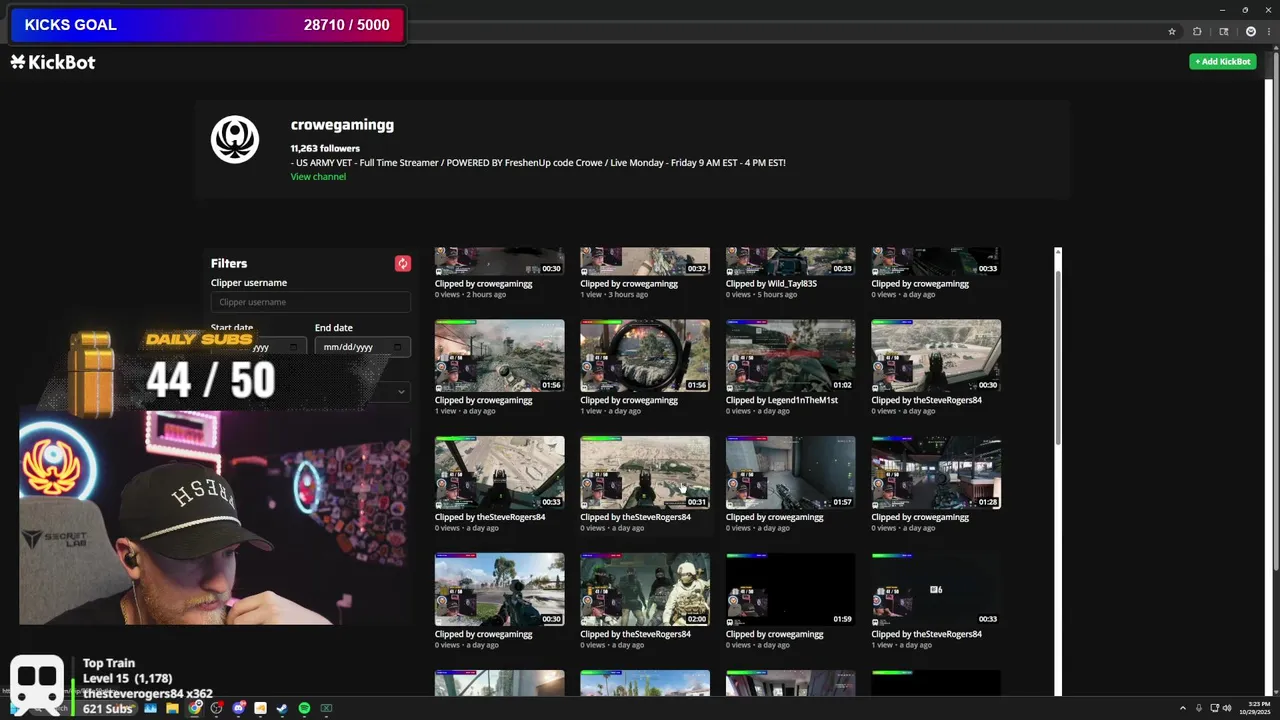Open File Explorer from the taskbar

click(172, 708)
